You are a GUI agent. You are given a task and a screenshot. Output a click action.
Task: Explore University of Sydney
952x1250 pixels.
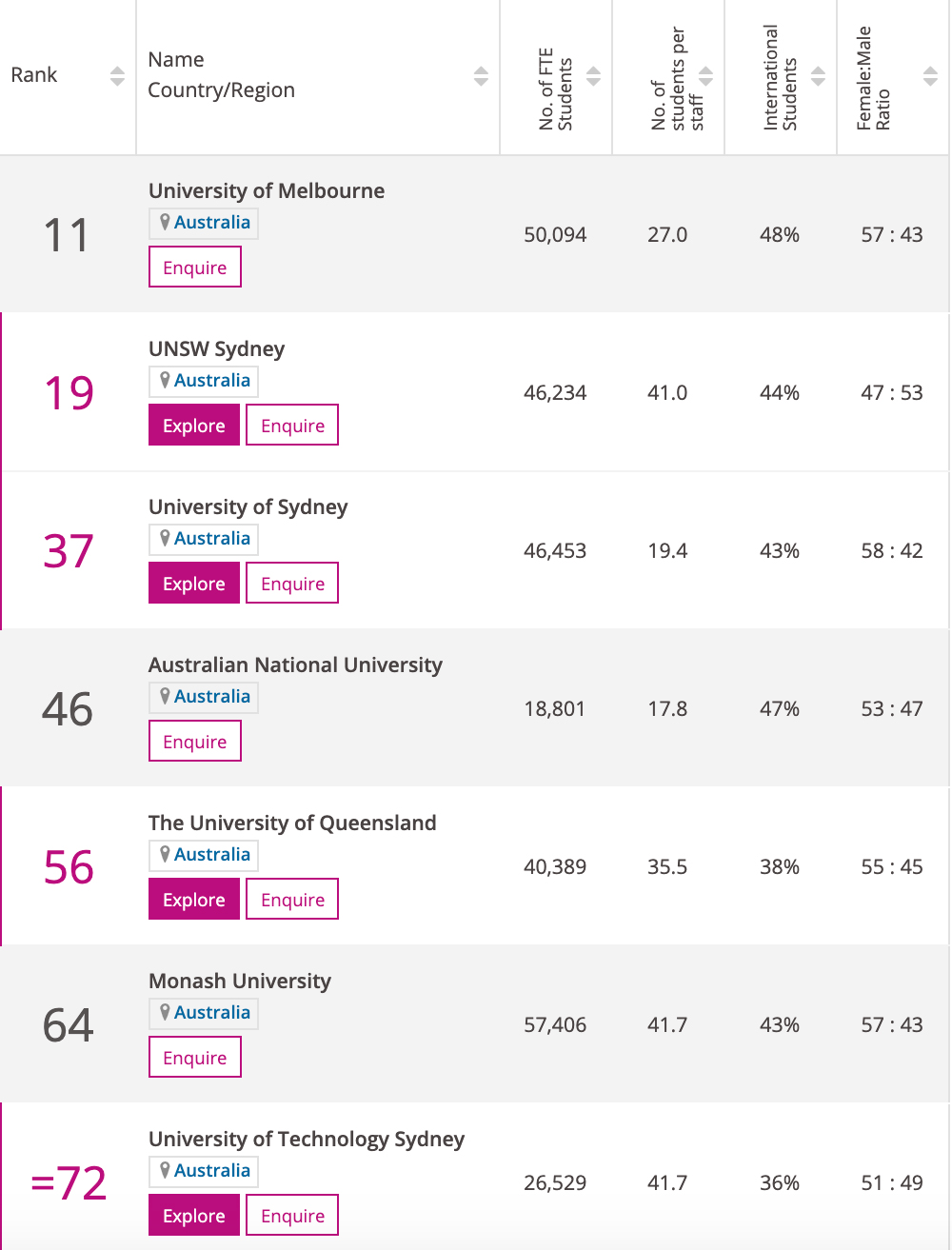click(x=194, y=584)
